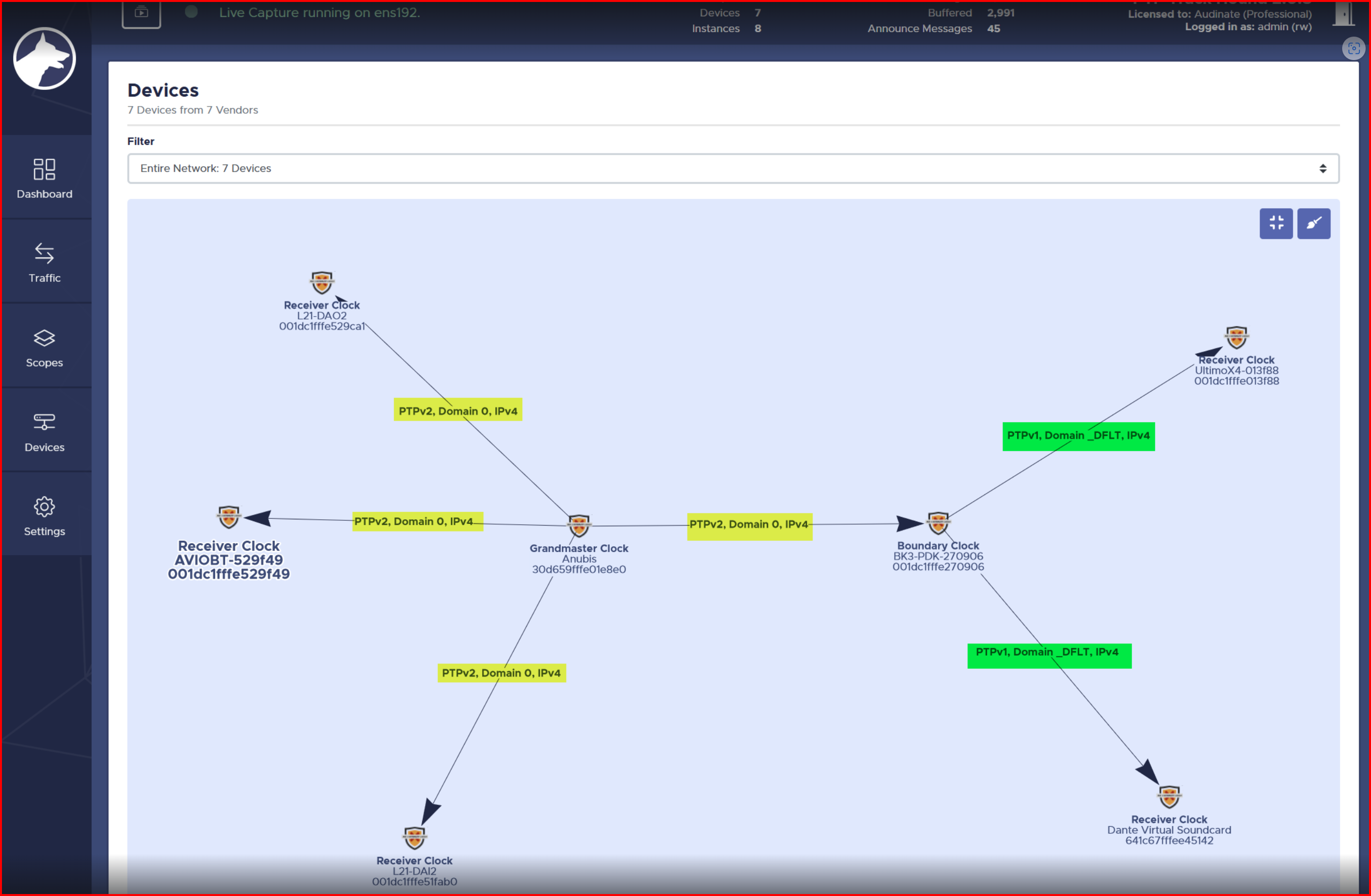Click the Settings gear icon

click(x=44, y=507)
